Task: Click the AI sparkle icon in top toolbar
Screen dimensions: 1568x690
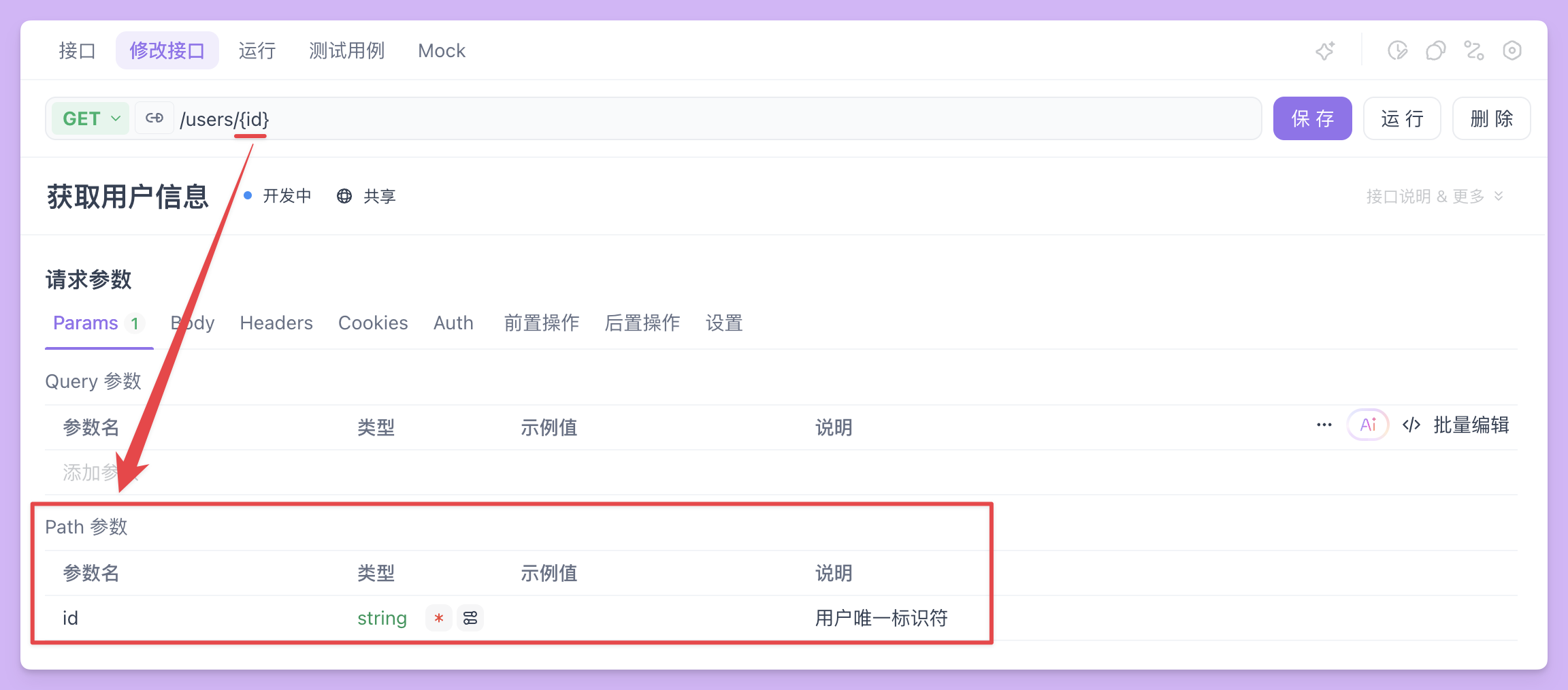Action: click(x=1325, y=50)
